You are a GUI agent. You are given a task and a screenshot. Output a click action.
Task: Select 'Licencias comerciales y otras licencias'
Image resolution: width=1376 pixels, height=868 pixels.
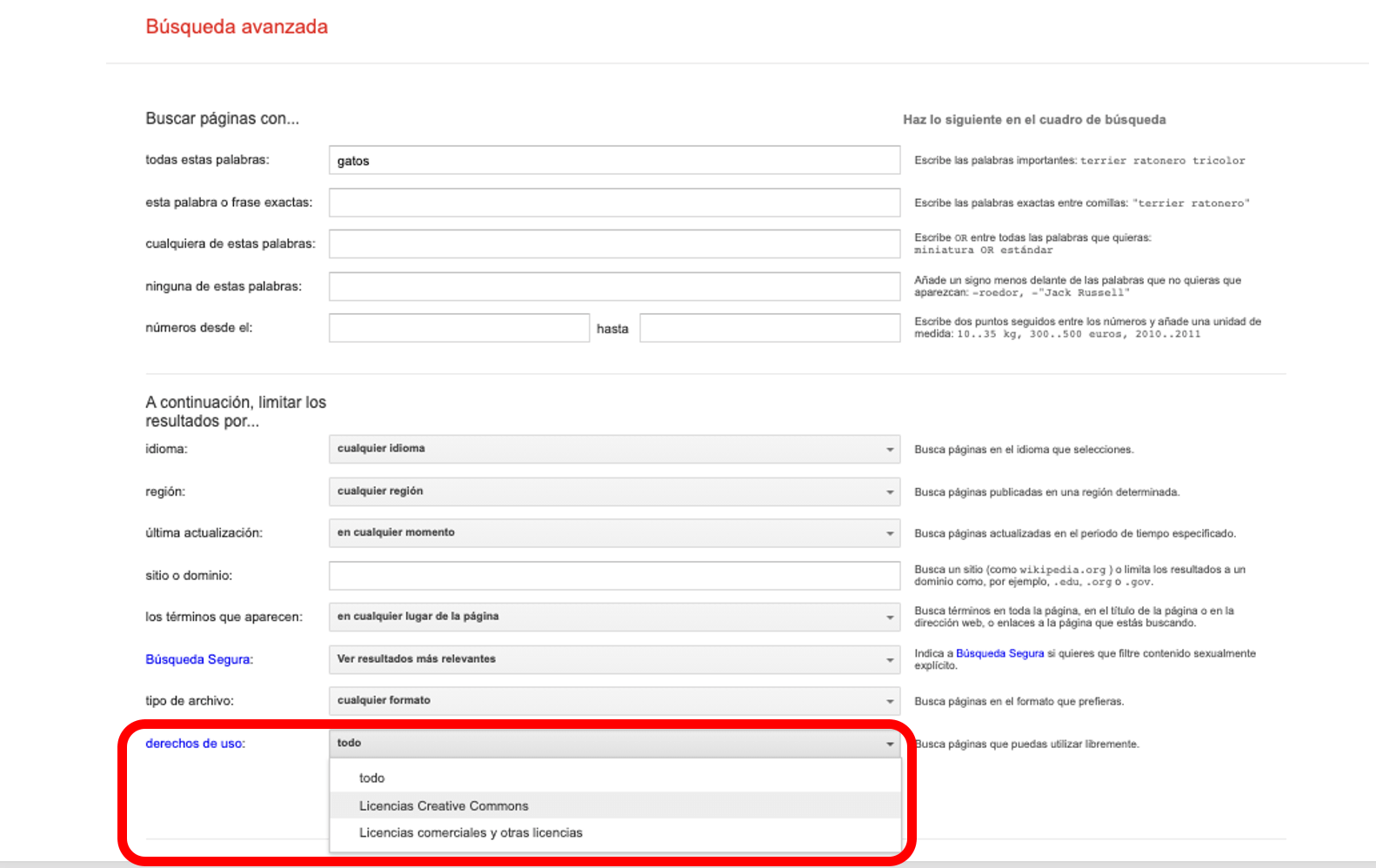tap(471, 833)
